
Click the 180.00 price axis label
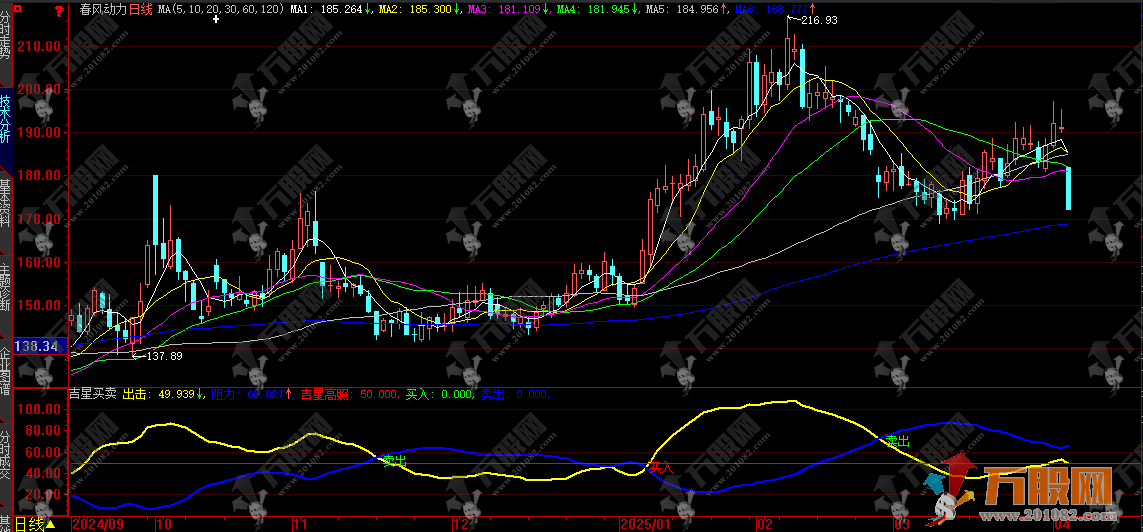click(x=40, y=176)
